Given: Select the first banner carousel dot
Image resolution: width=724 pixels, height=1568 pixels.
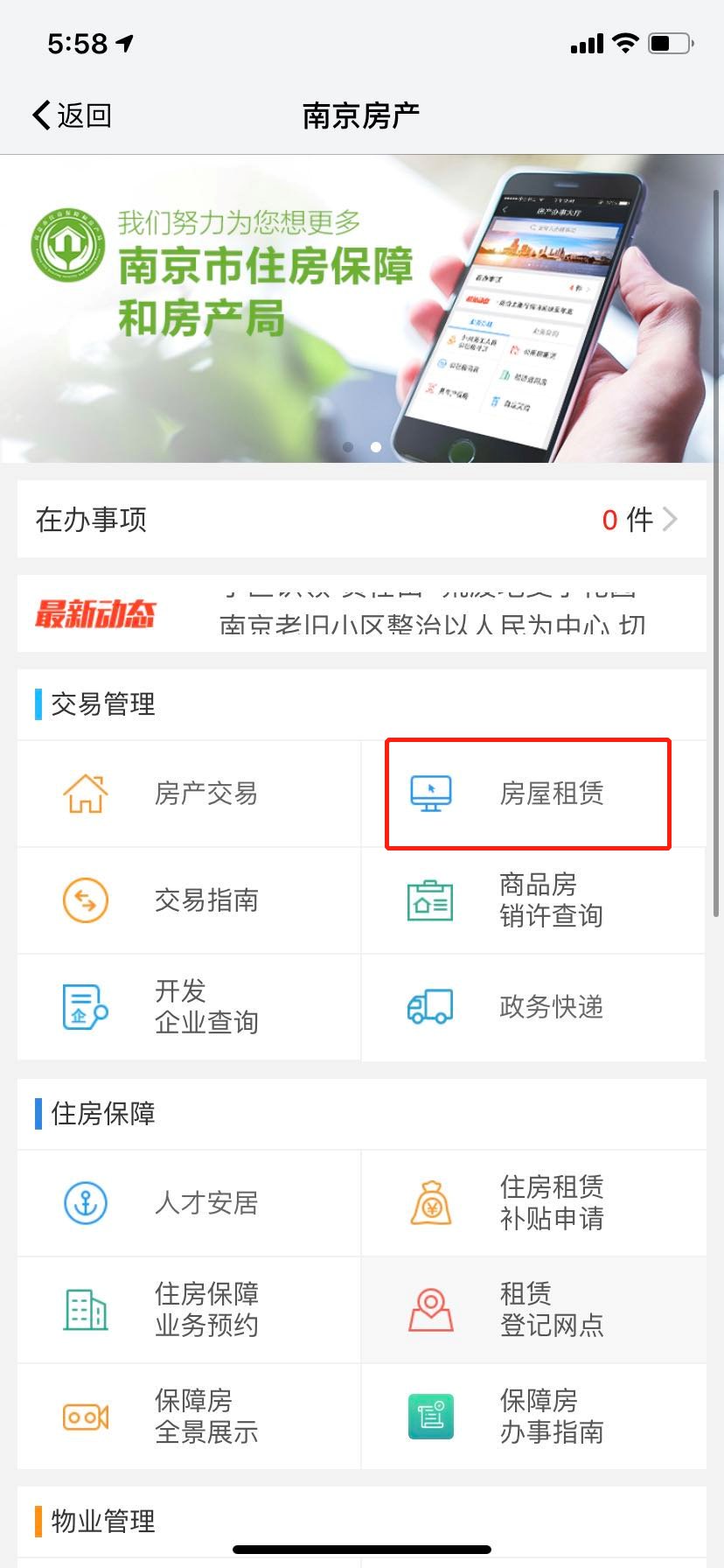Looking at the screenshot, I should 348,447.
